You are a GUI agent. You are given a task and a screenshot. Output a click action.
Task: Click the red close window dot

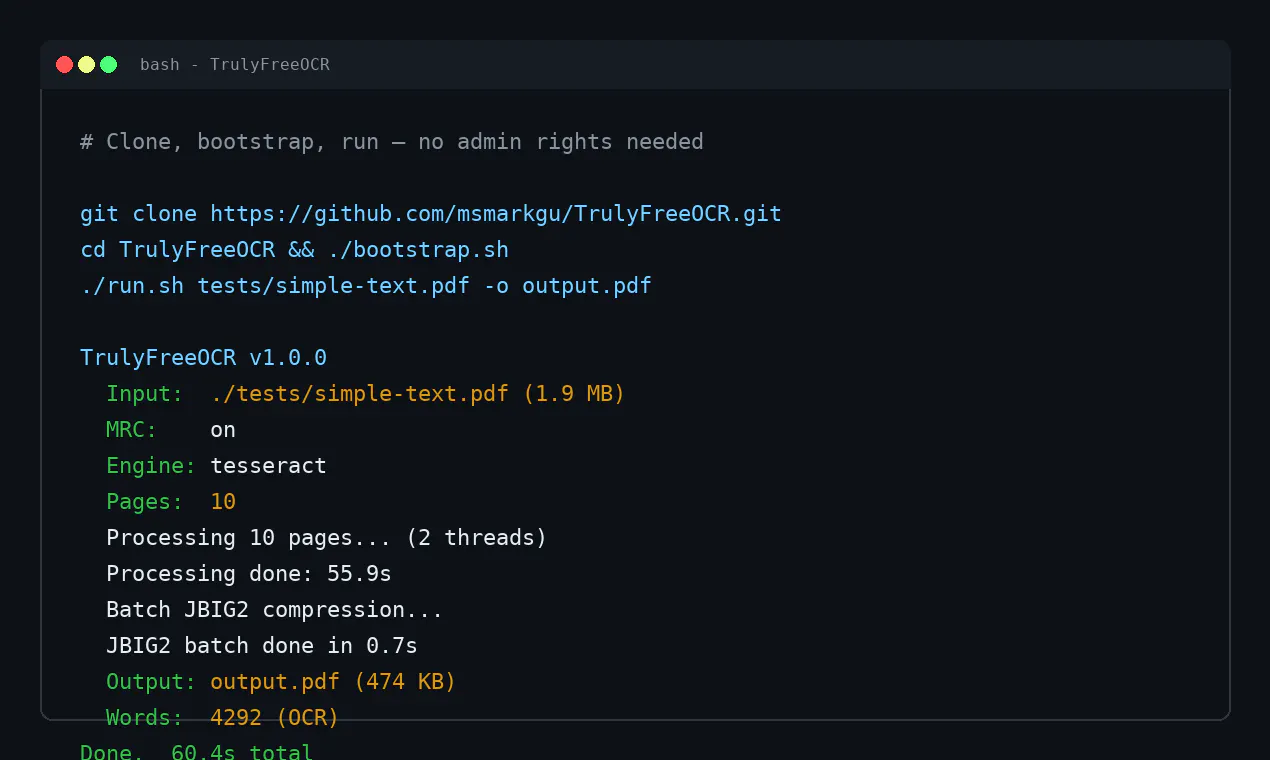pos(64,65)
